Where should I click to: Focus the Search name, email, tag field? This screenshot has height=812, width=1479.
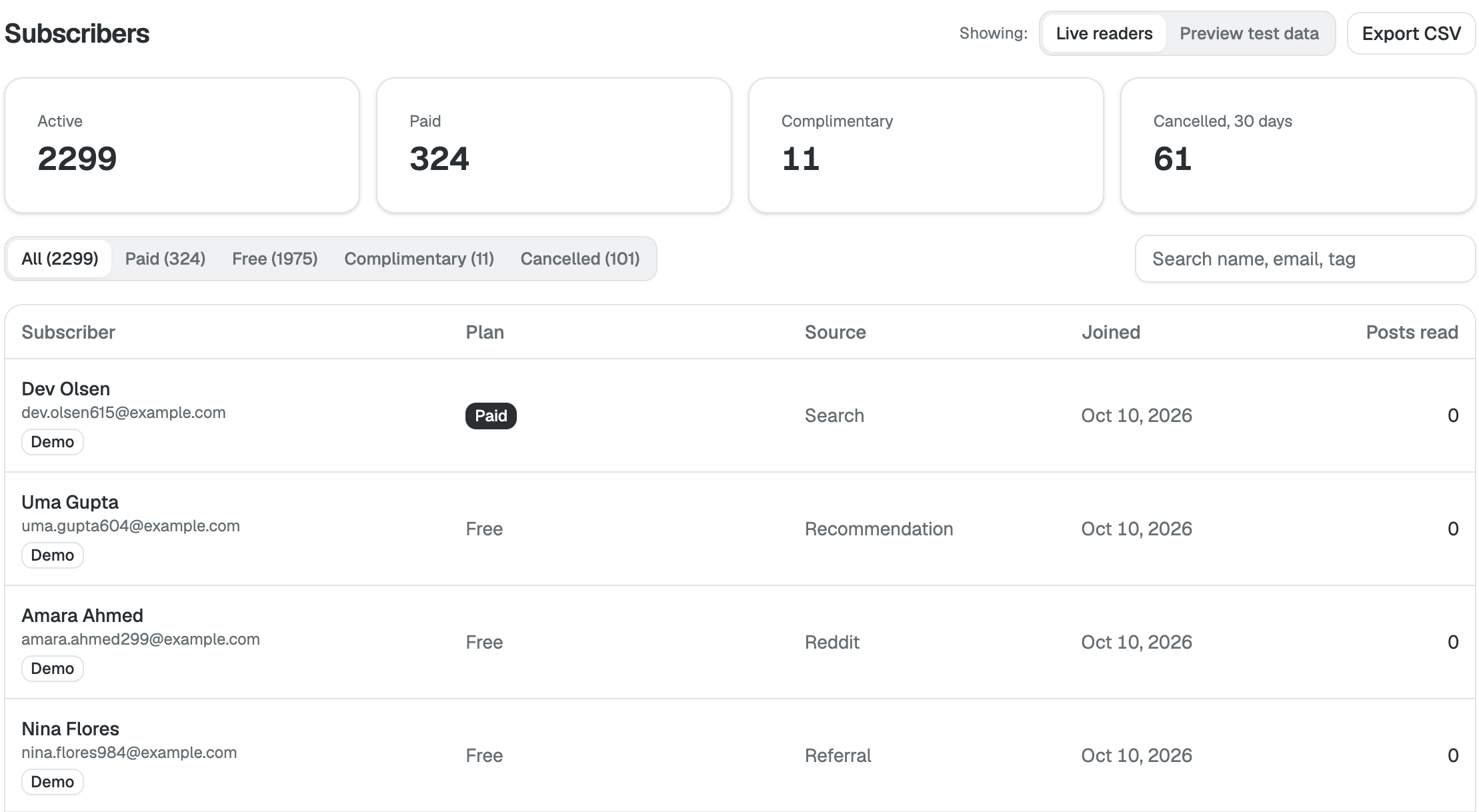coord(1305,259)
